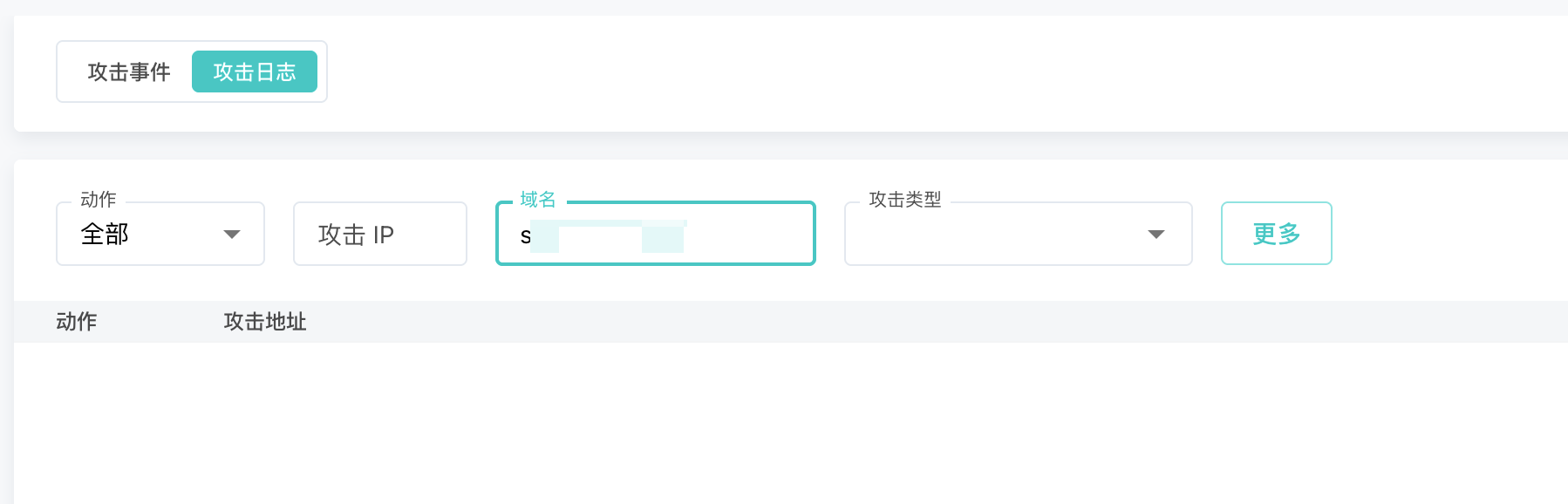
Task: Click the letter "s" in 域名 field
Action: (525, 236)
